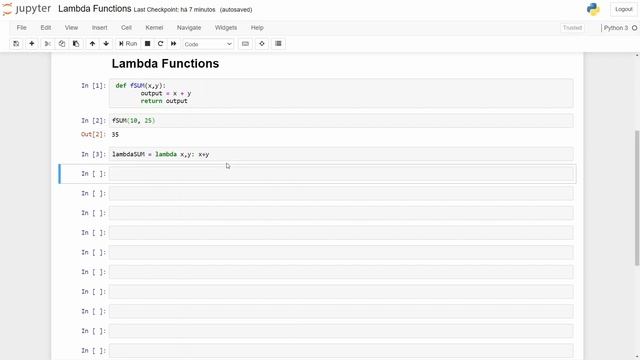The image size is (640, 360).
Task: Click the output value 35
Action: (x=115, y=135)
